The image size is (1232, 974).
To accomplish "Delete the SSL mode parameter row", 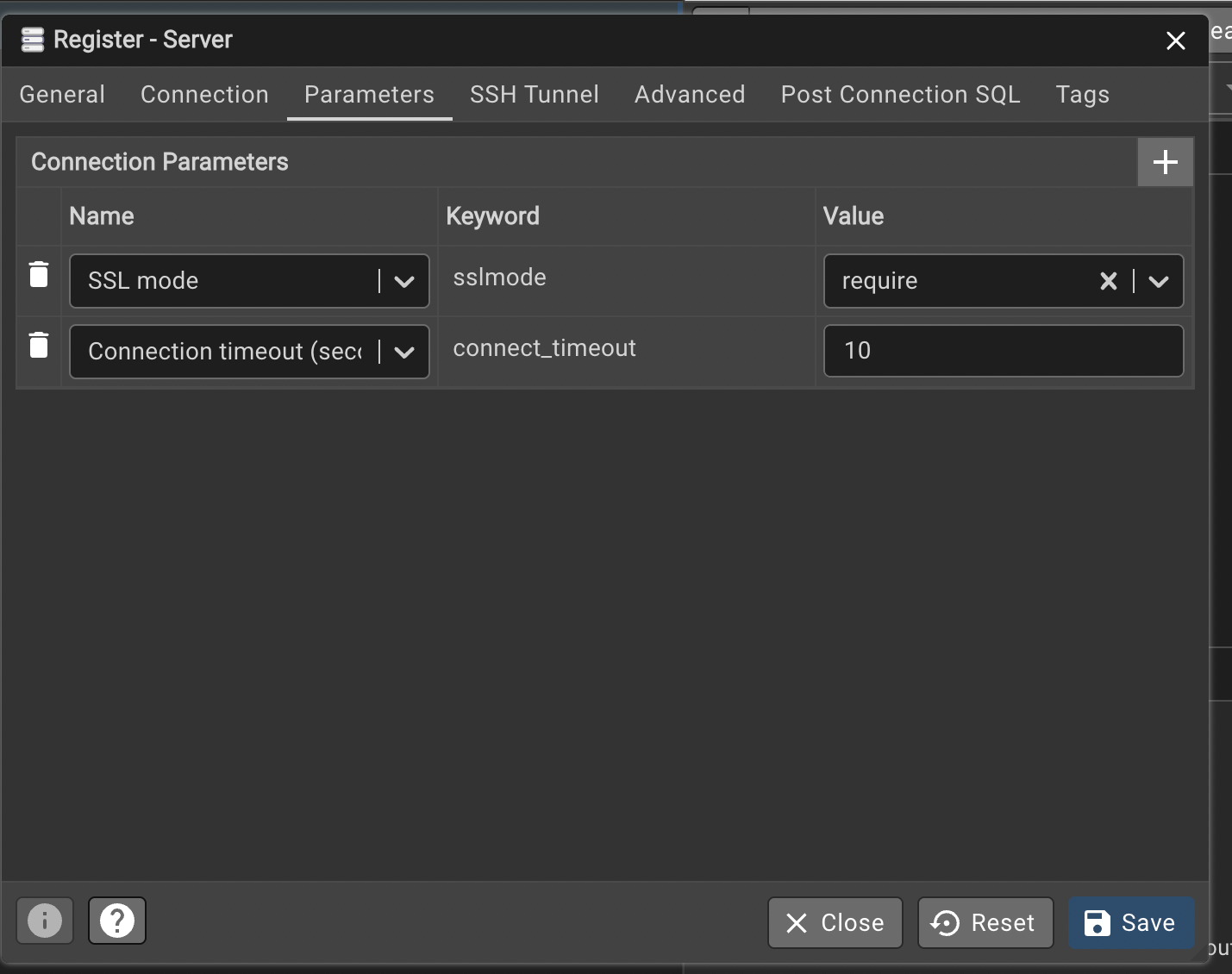I will click(39, 274).
